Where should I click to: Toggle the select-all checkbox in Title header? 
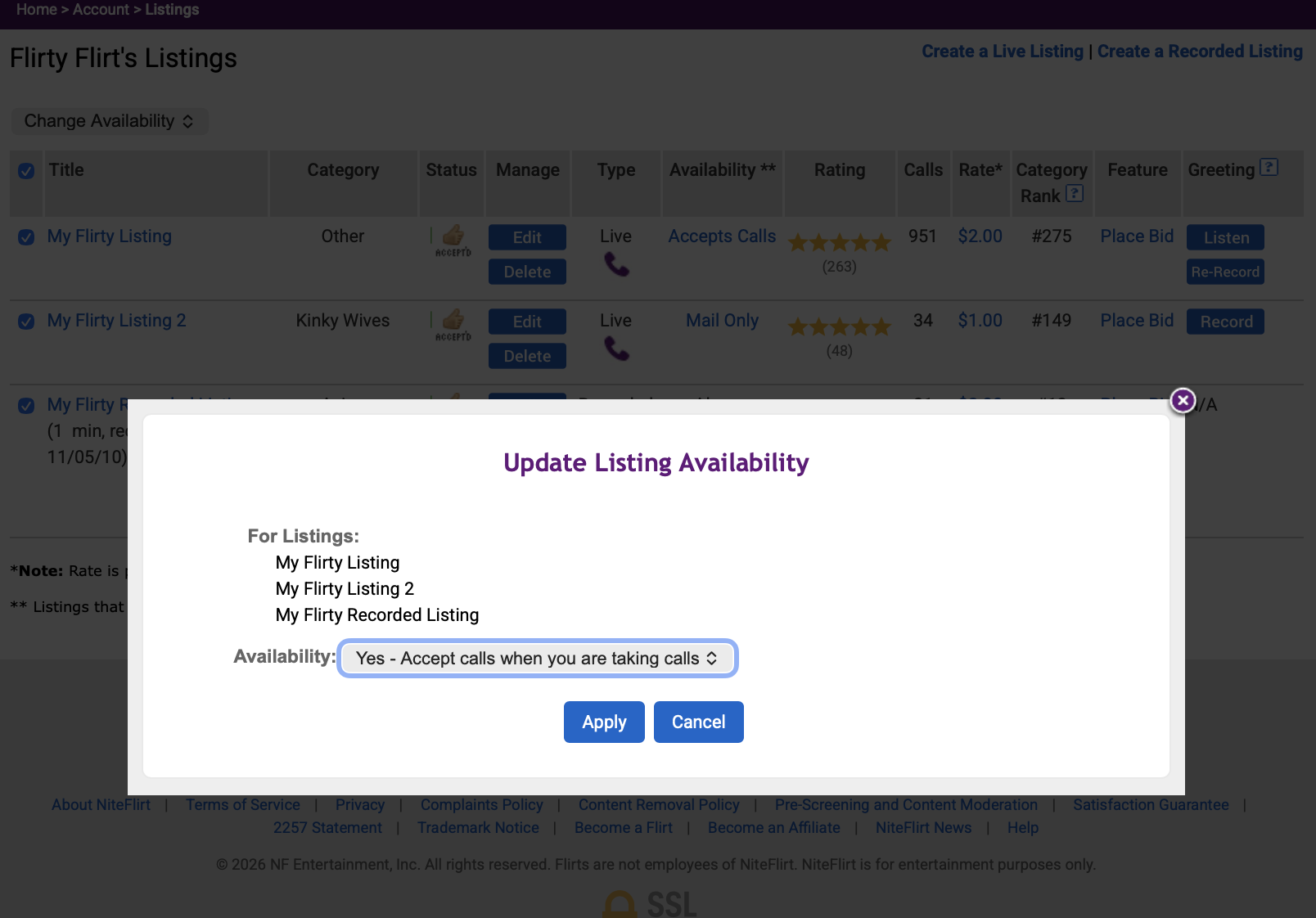(26, 171)
